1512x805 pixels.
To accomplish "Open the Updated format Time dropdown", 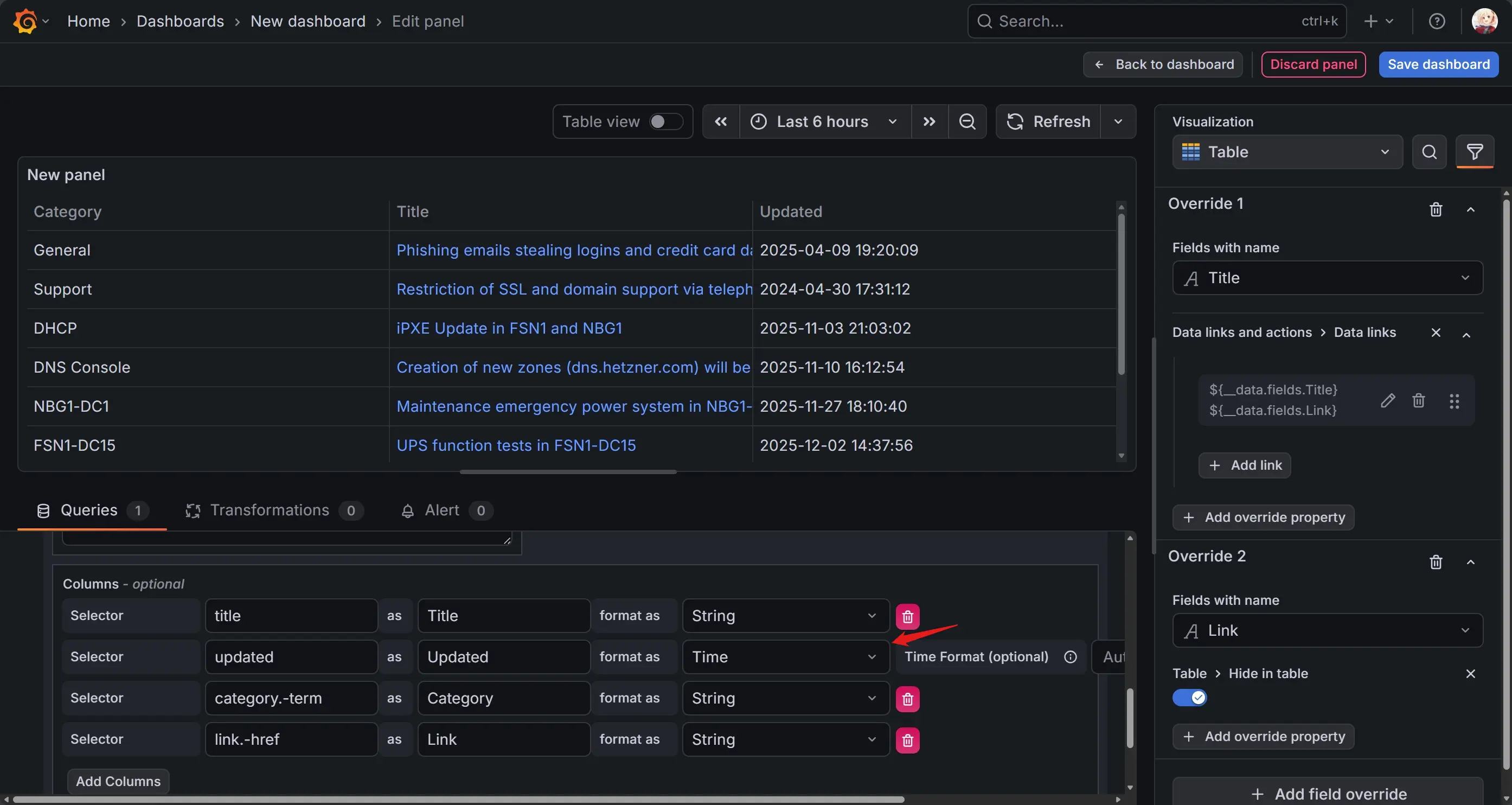I will (x=785, y=657).
